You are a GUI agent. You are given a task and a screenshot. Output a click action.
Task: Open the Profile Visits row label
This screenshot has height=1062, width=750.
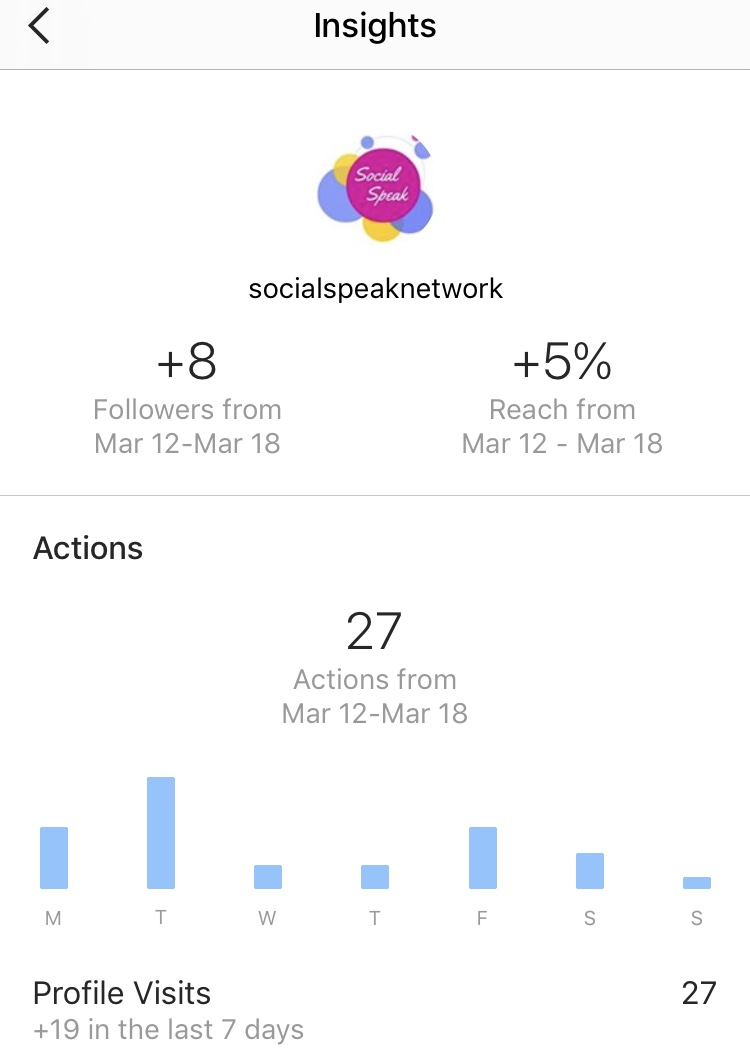pos(122,993)
